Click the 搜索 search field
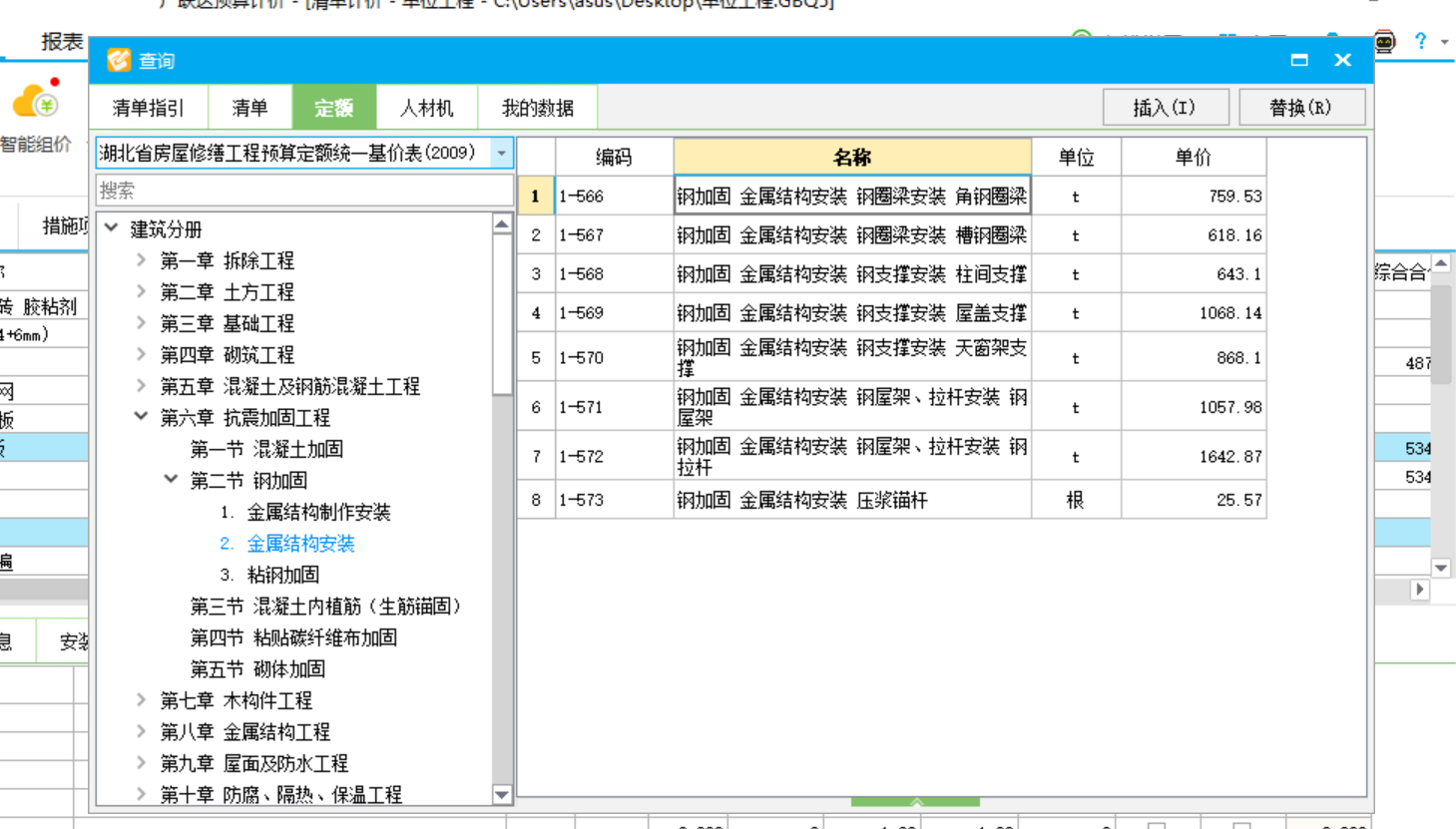Image resolution: width=1456 pixels, height=829 pixels. tap(304, 191)
